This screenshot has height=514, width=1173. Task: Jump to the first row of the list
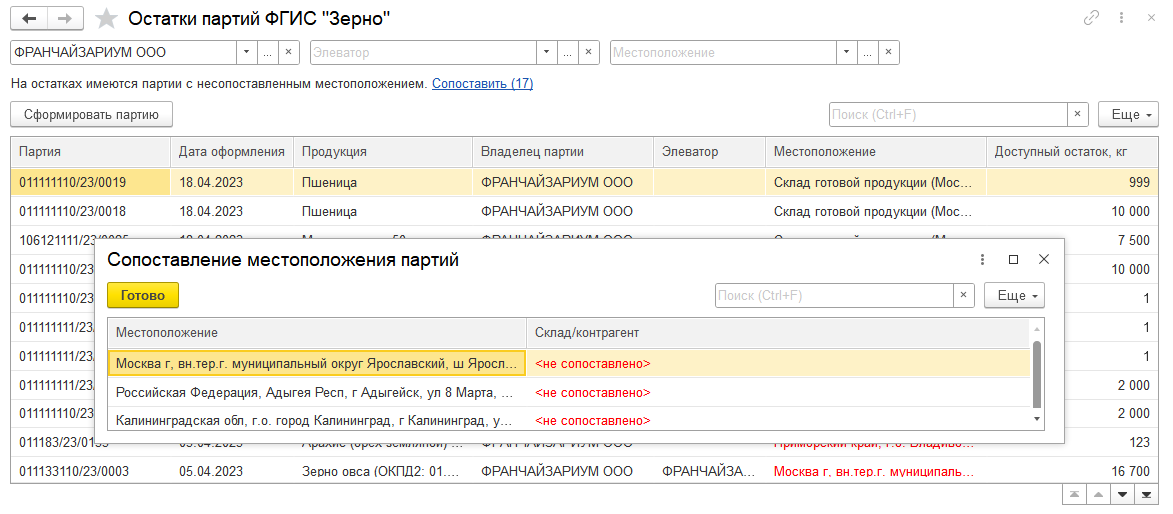(x=1073, y=494)
